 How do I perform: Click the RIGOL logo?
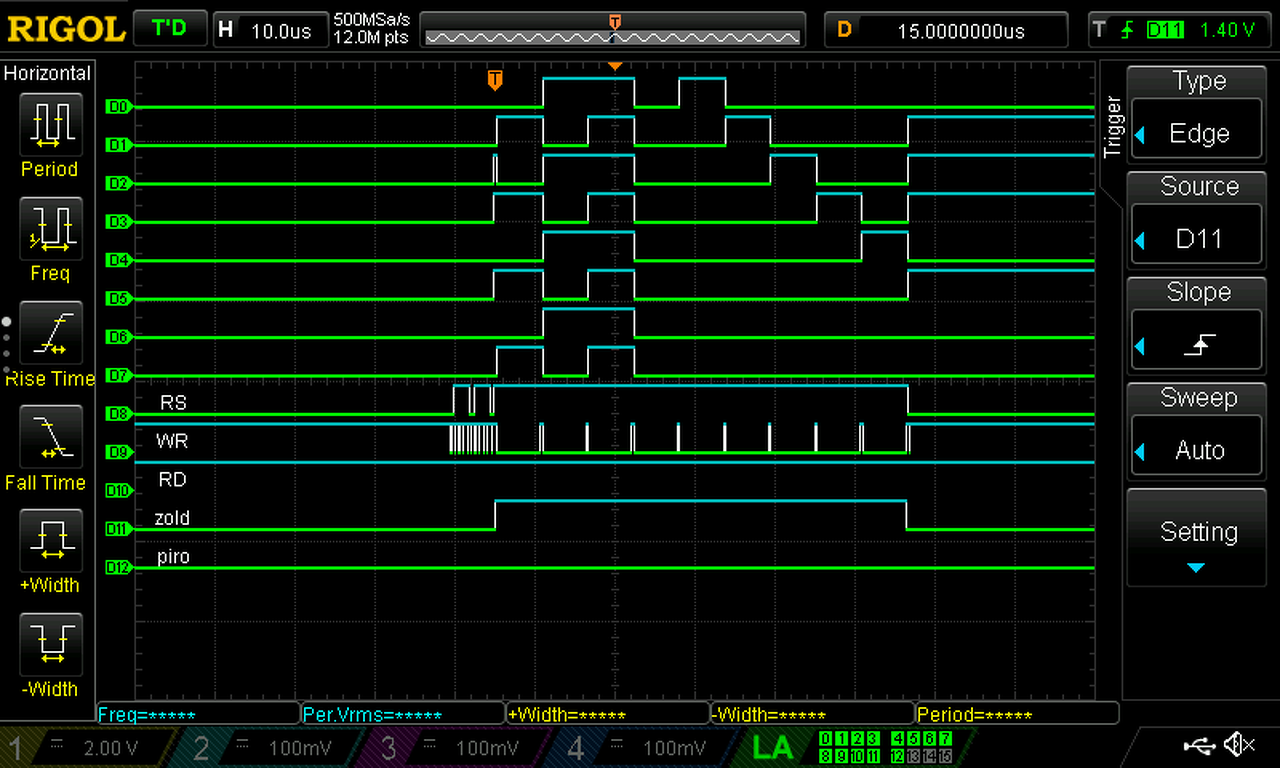click(x=65, y=28)
